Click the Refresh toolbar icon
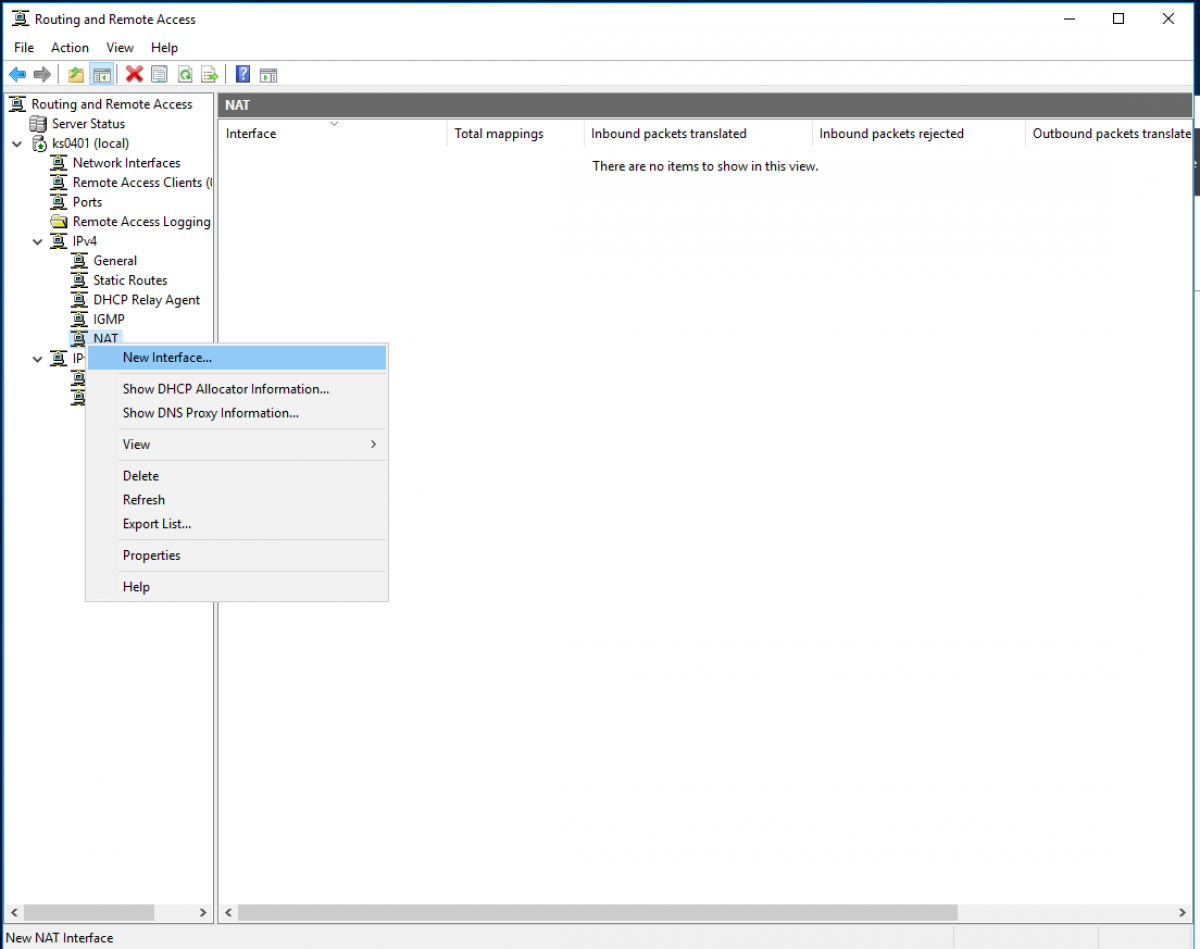Viewport: 1200px width, 949px height. click(x=185, y=73)
